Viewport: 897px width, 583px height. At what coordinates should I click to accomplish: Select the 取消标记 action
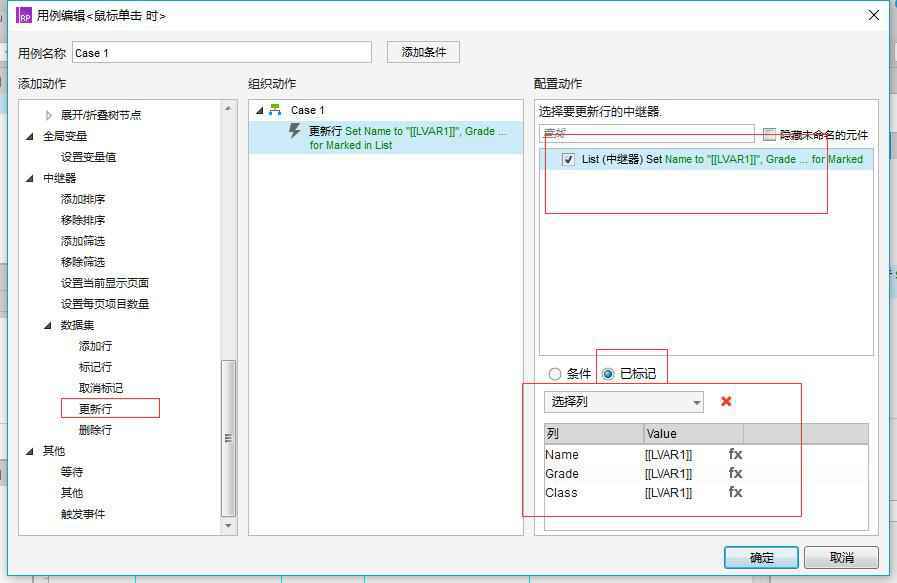[101, 388]
